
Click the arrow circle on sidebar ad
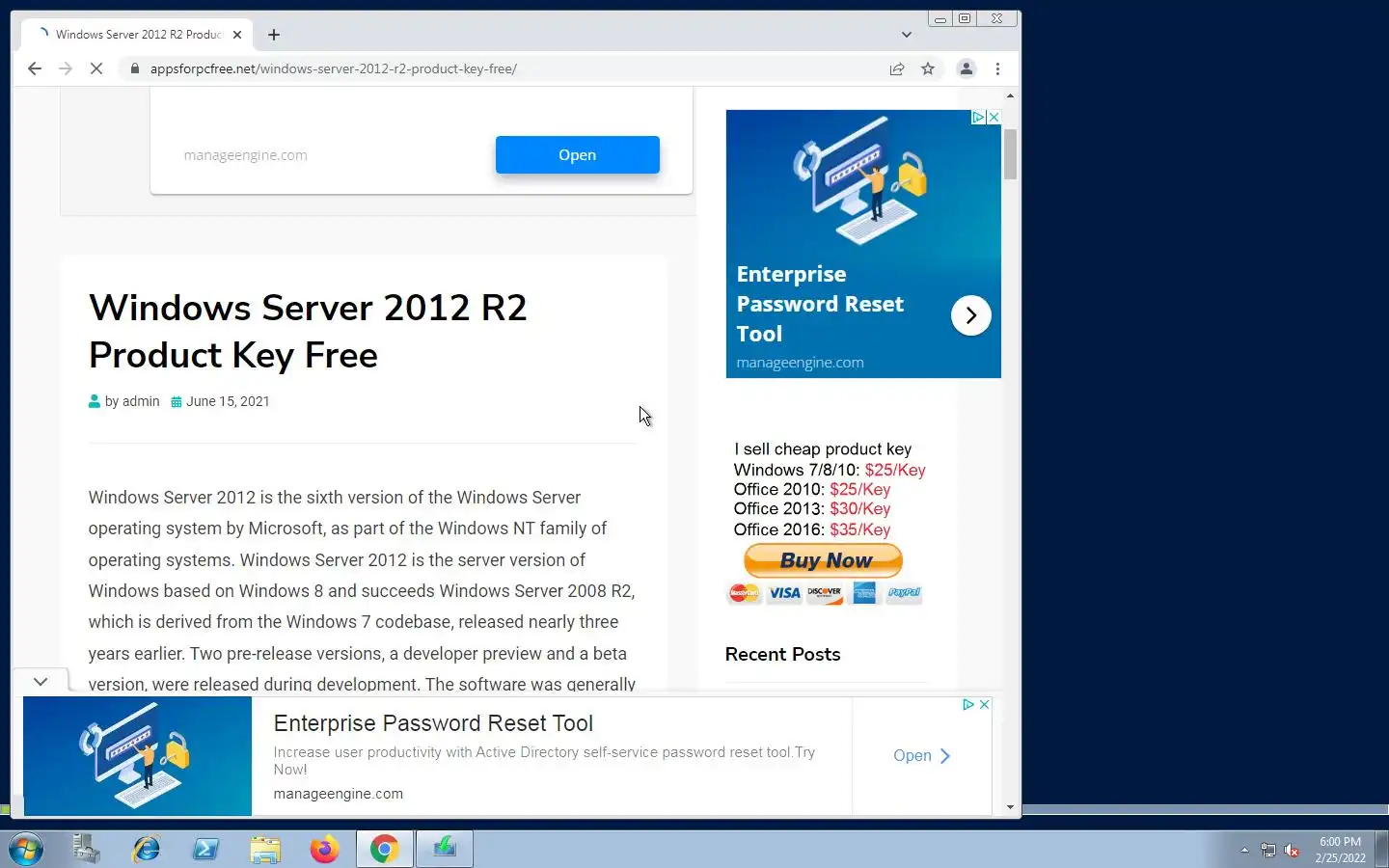click(971, 315)
